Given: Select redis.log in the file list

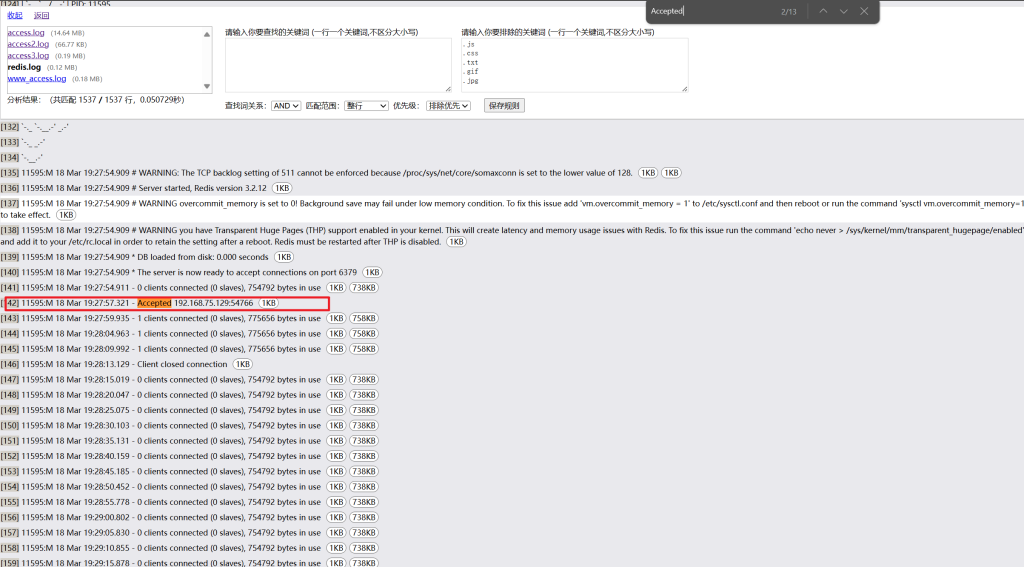Looking at the screenshot, I should coord(24,67).
